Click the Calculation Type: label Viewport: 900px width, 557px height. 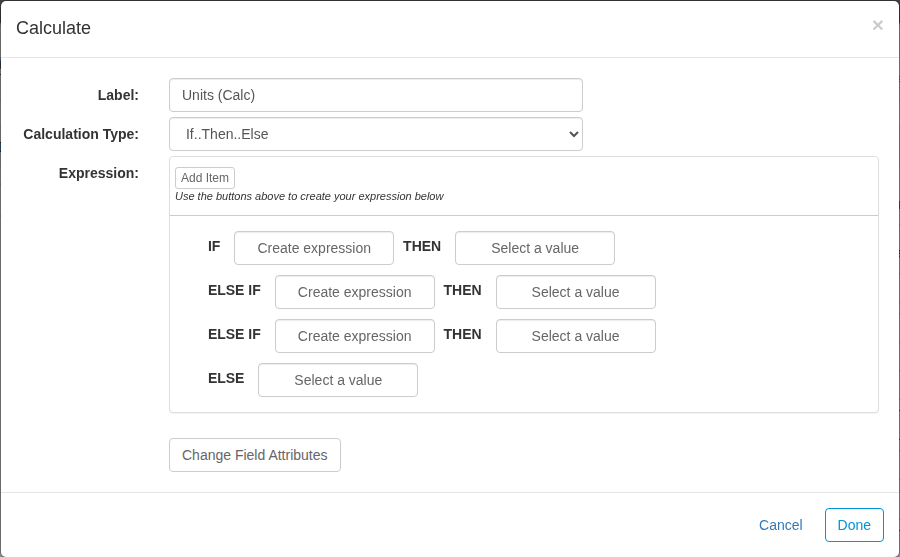point(81,134)
